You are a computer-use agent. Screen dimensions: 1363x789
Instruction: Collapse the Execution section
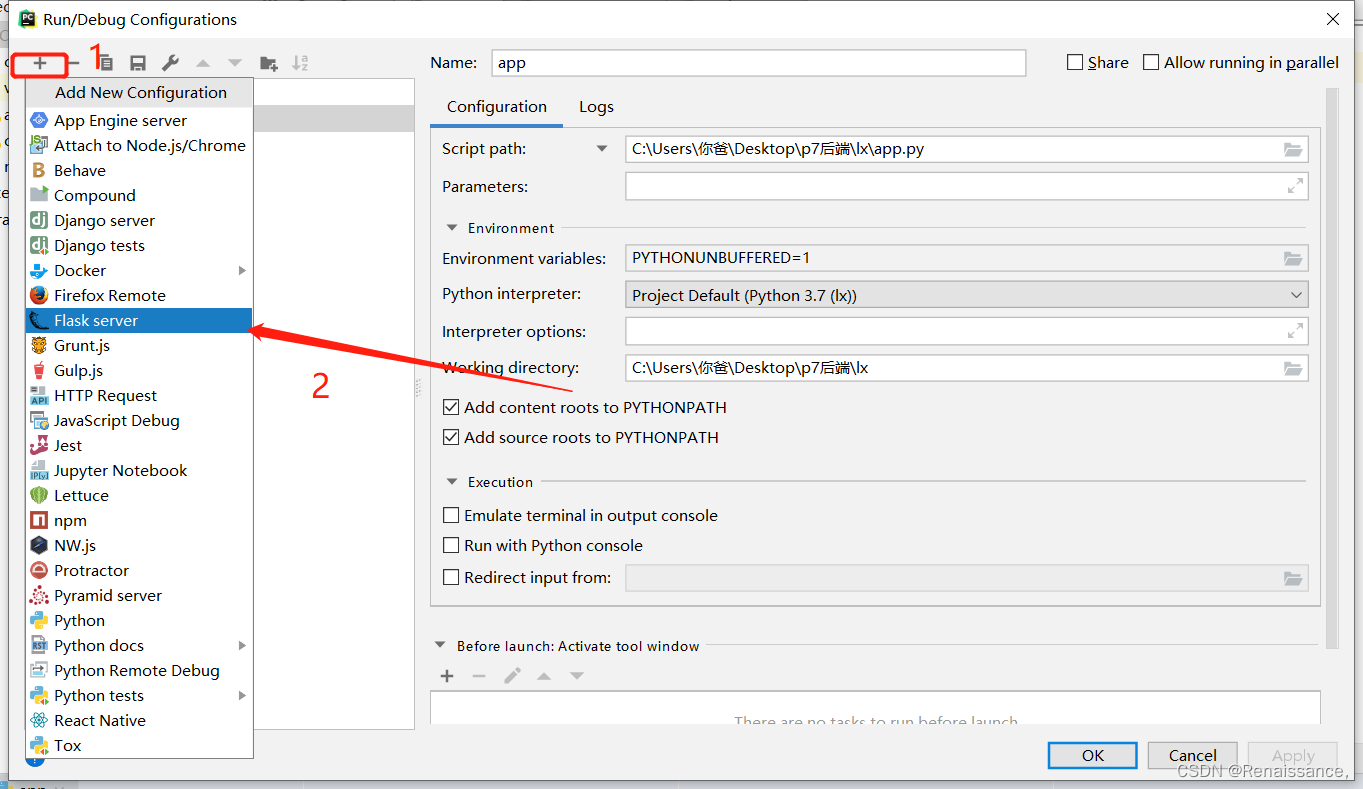[x=452, y=482]
